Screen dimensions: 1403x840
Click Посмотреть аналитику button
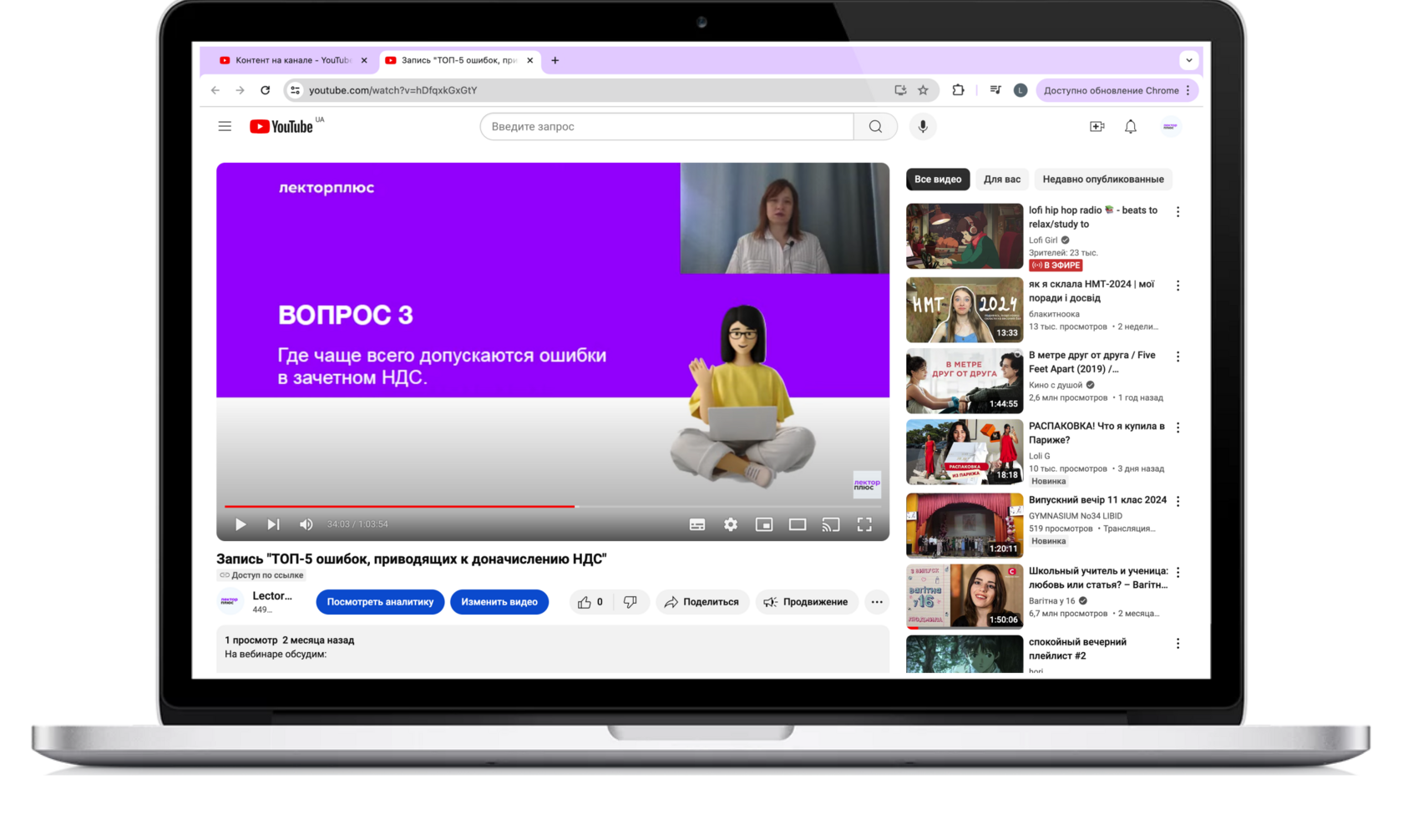[380, 602]
